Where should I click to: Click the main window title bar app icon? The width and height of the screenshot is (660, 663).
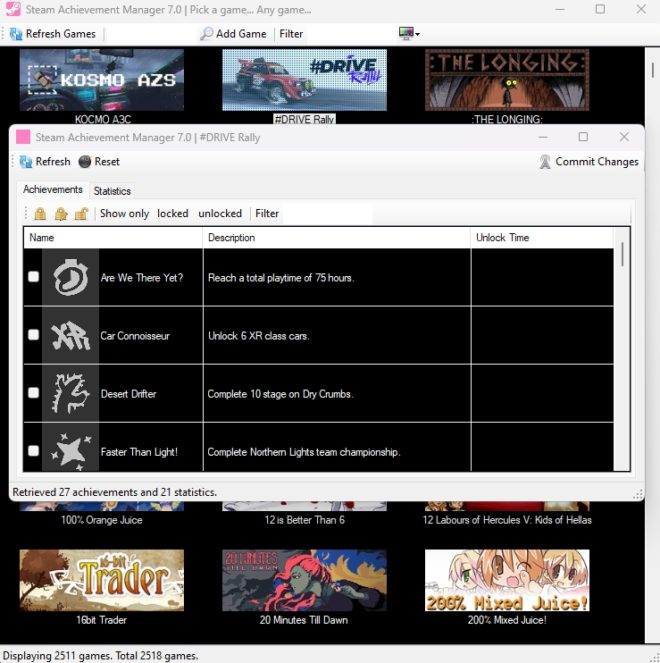click(x=13, y=9)
